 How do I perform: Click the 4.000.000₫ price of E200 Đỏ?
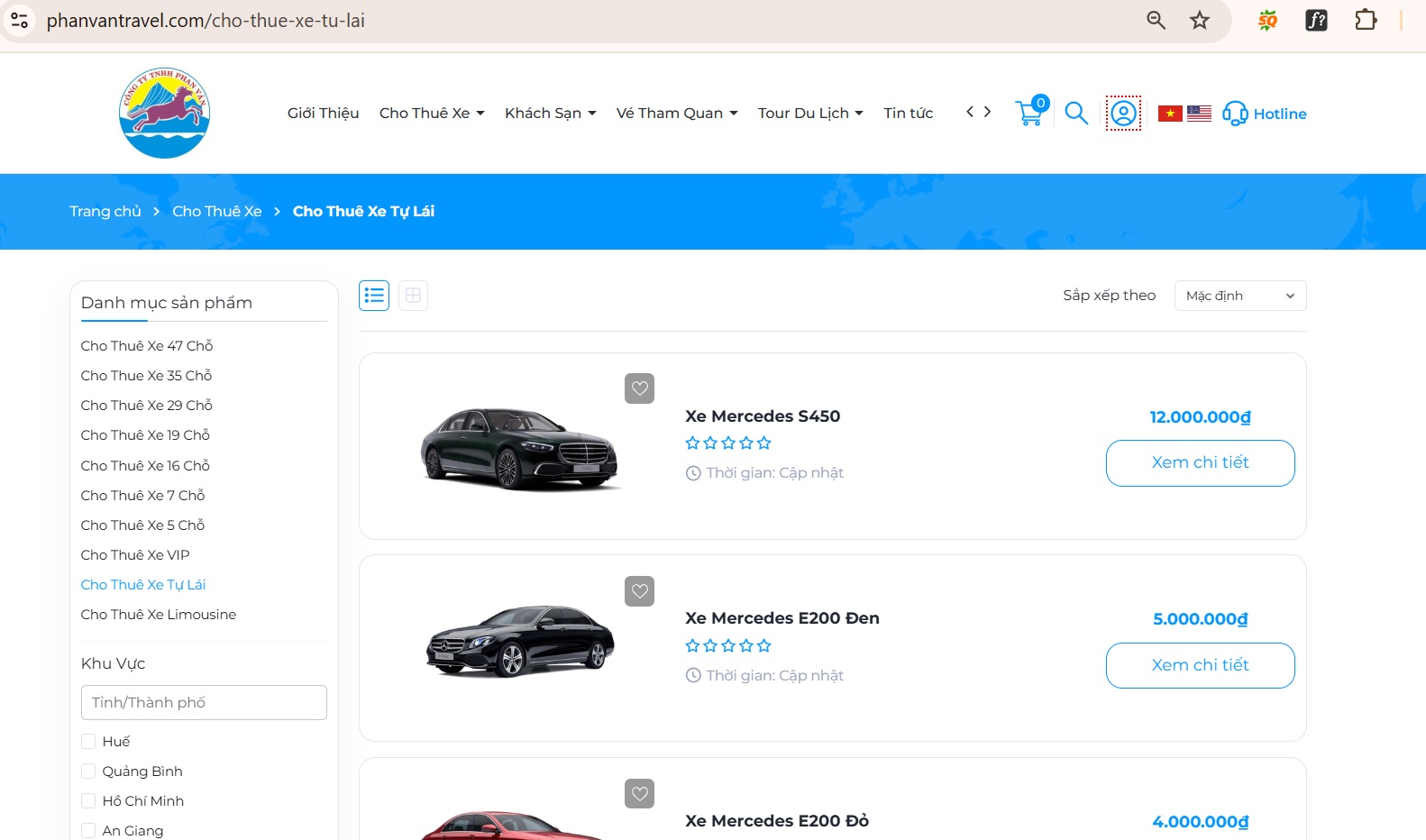coord(1201,821)
